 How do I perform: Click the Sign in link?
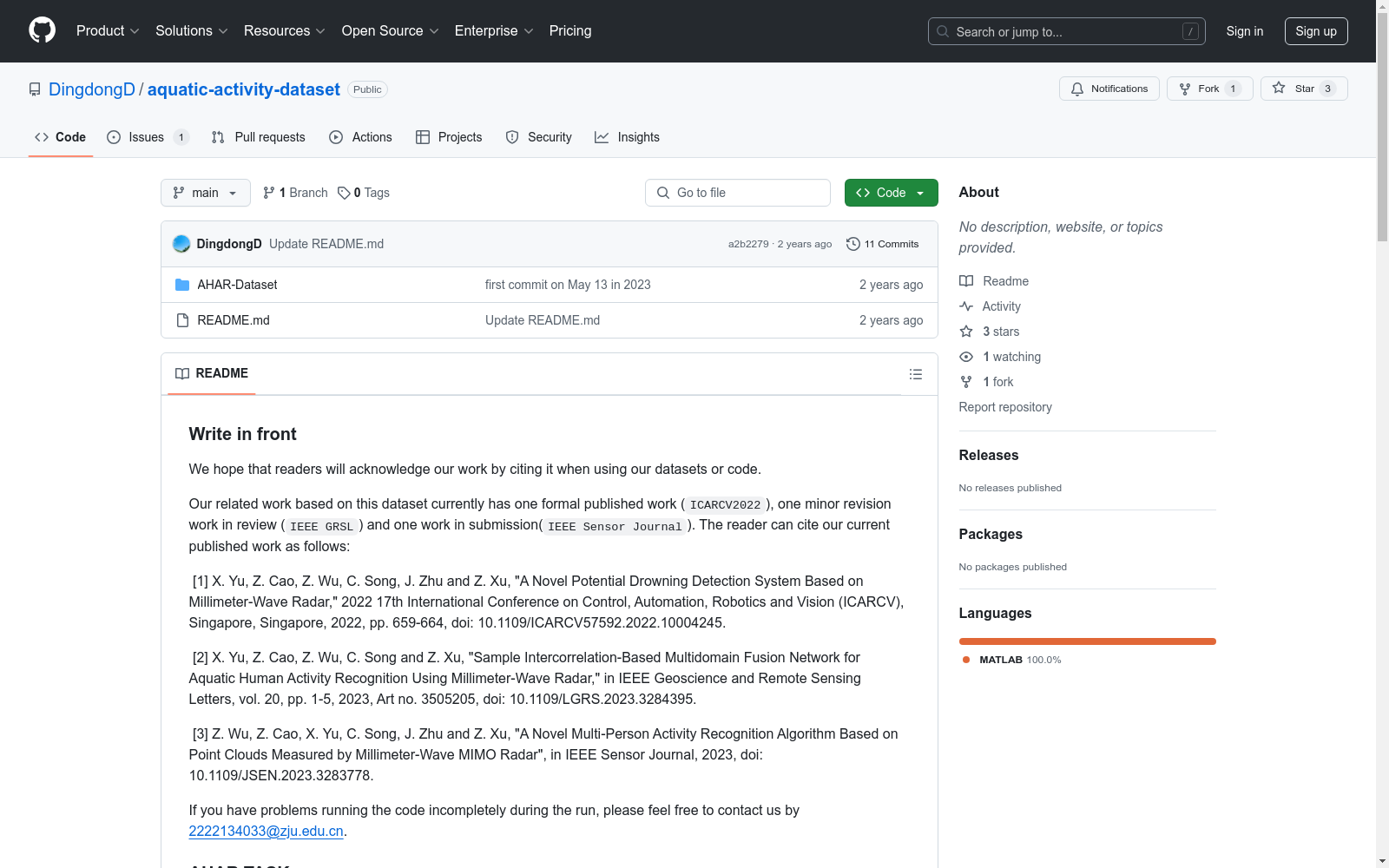coord(1245,31)
